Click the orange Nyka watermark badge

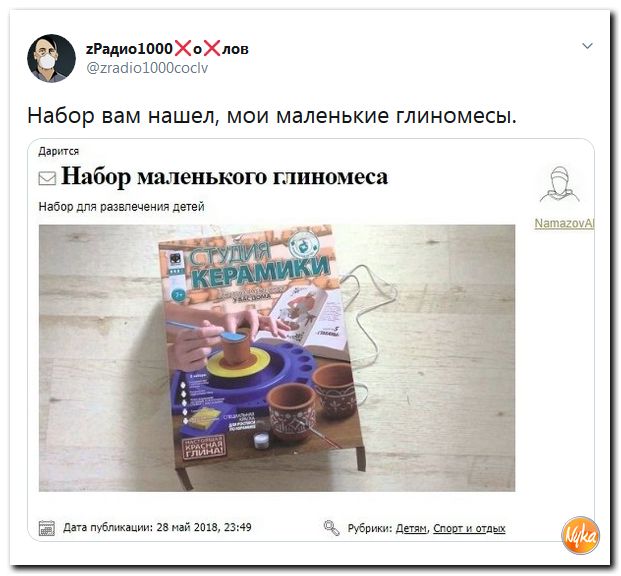coord(580,536)
